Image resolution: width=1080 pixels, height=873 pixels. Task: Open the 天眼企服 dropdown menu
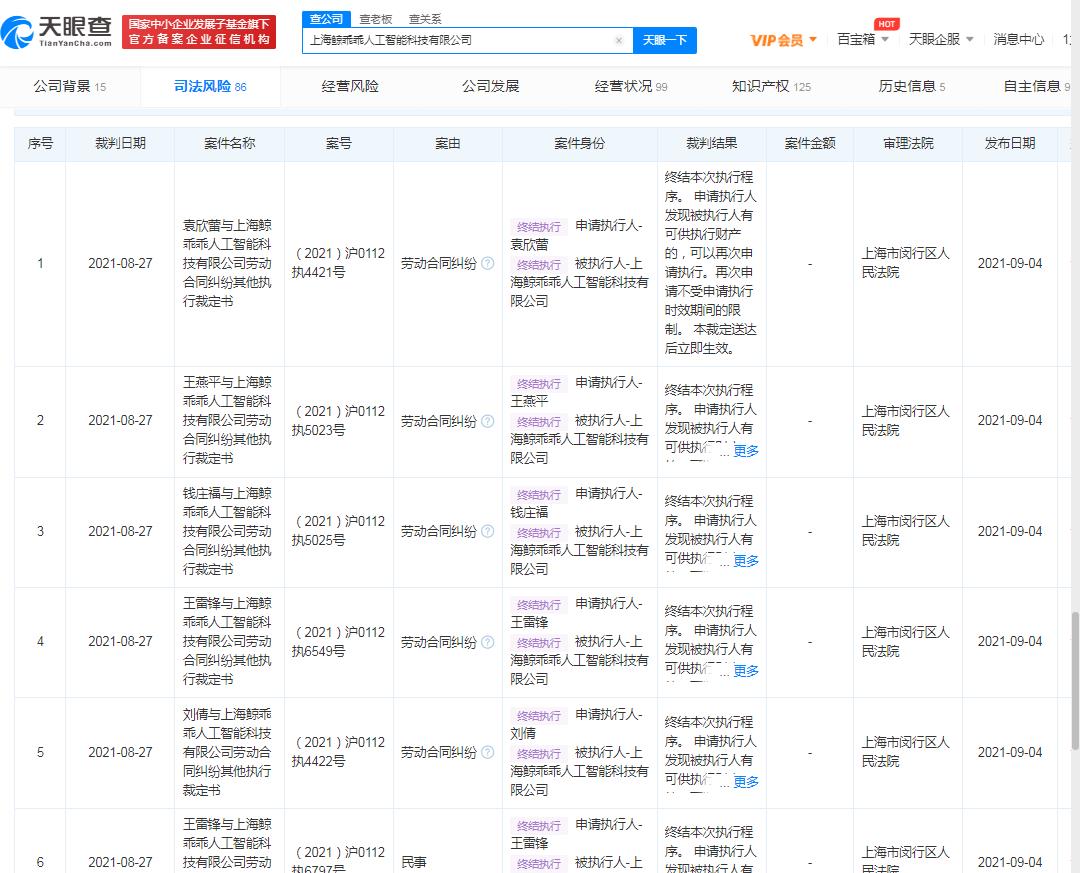(940, 40)
